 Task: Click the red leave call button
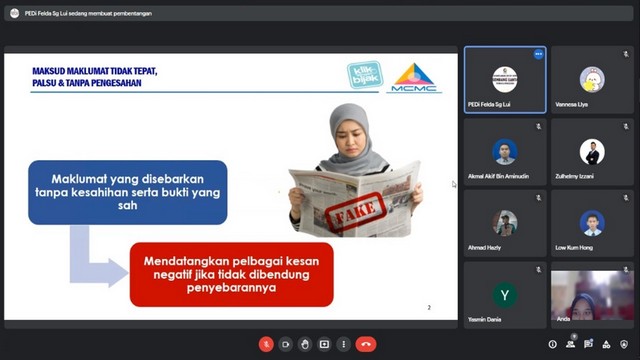pos(366,344)
